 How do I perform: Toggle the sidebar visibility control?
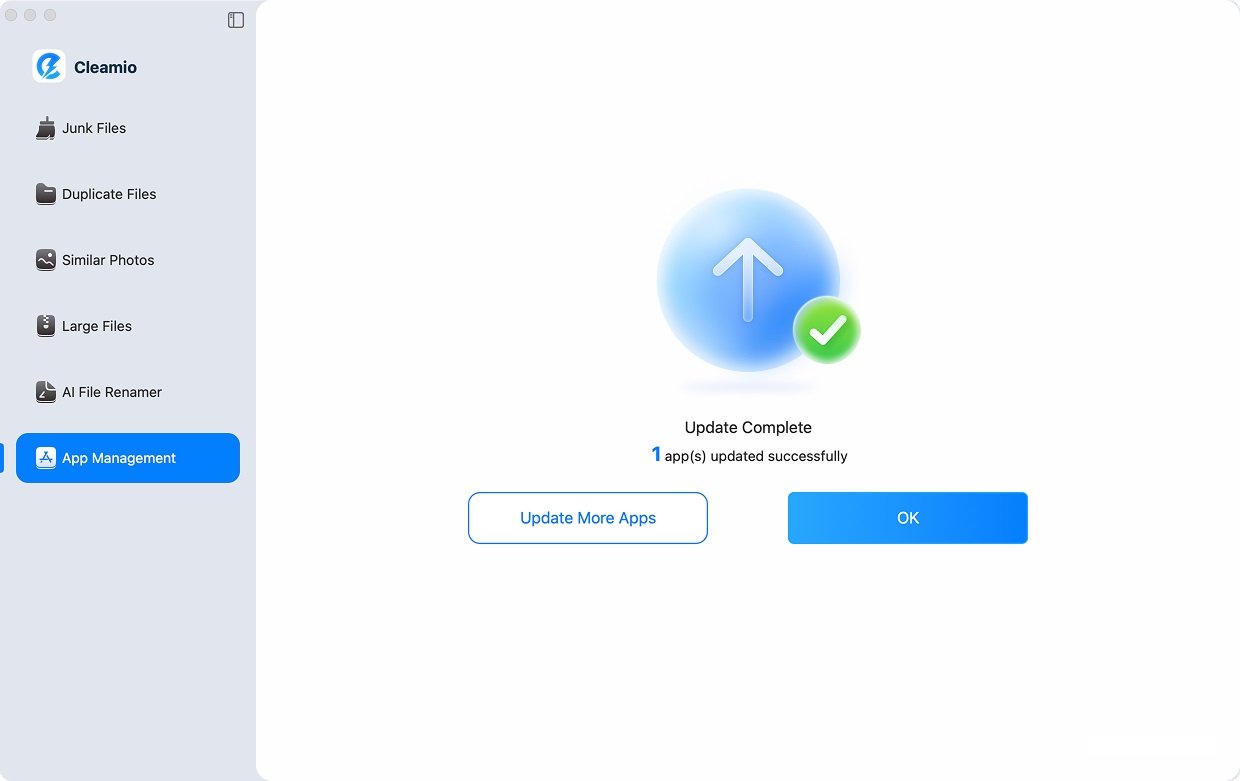click(236, 20)
